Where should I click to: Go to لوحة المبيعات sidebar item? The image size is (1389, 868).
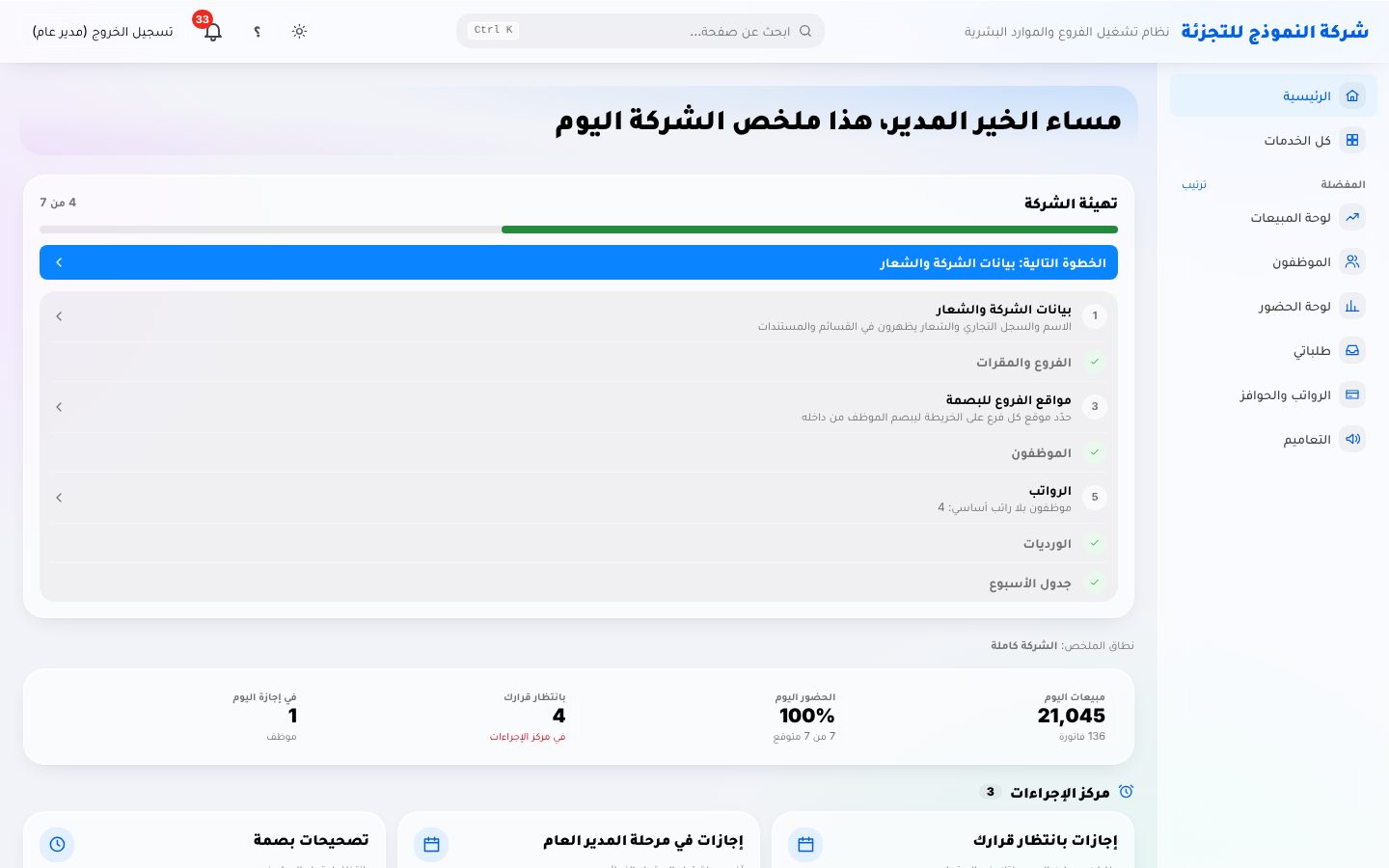click(x=1273, y=217)
